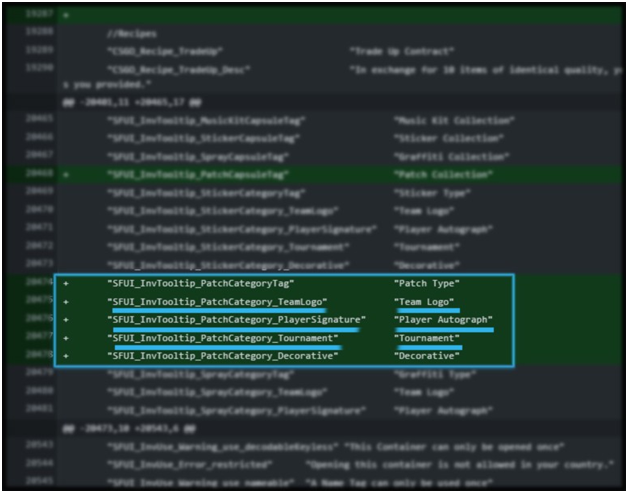Select the SFUI_InvTooltip_PatchCategory_PlayerSignature key
This screenshot has height=493, width=628.
[235, 319]
